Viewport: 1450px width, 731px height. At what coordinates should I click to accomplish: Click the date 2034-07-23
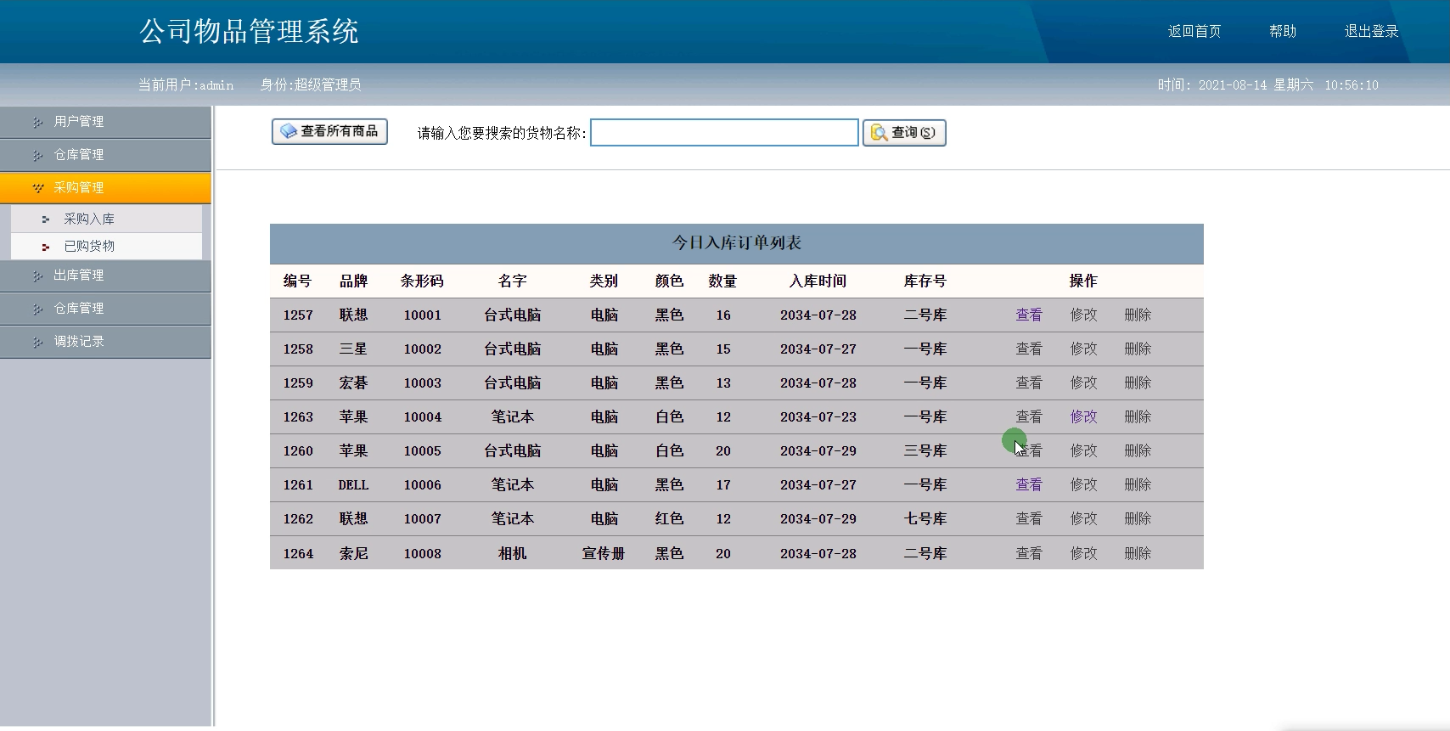[818, 417]
